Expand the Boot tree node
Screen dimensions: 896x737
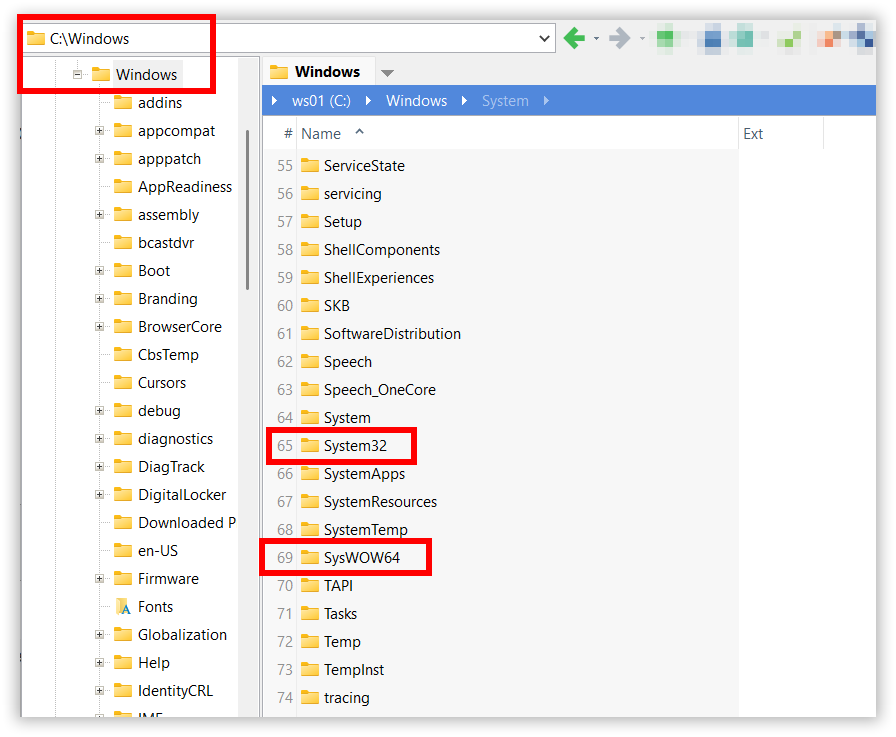[x=99, y=271]
